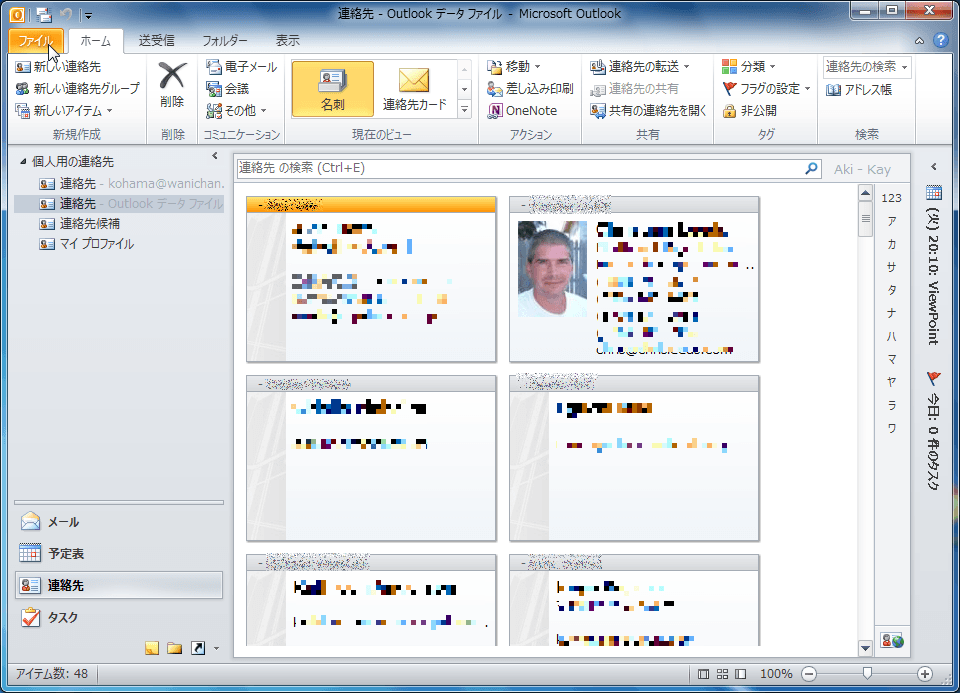Image resolution: width=960 pixels, height=693 pixels.
Task: Send contact to OneNote
Action: tap(522, 111)
